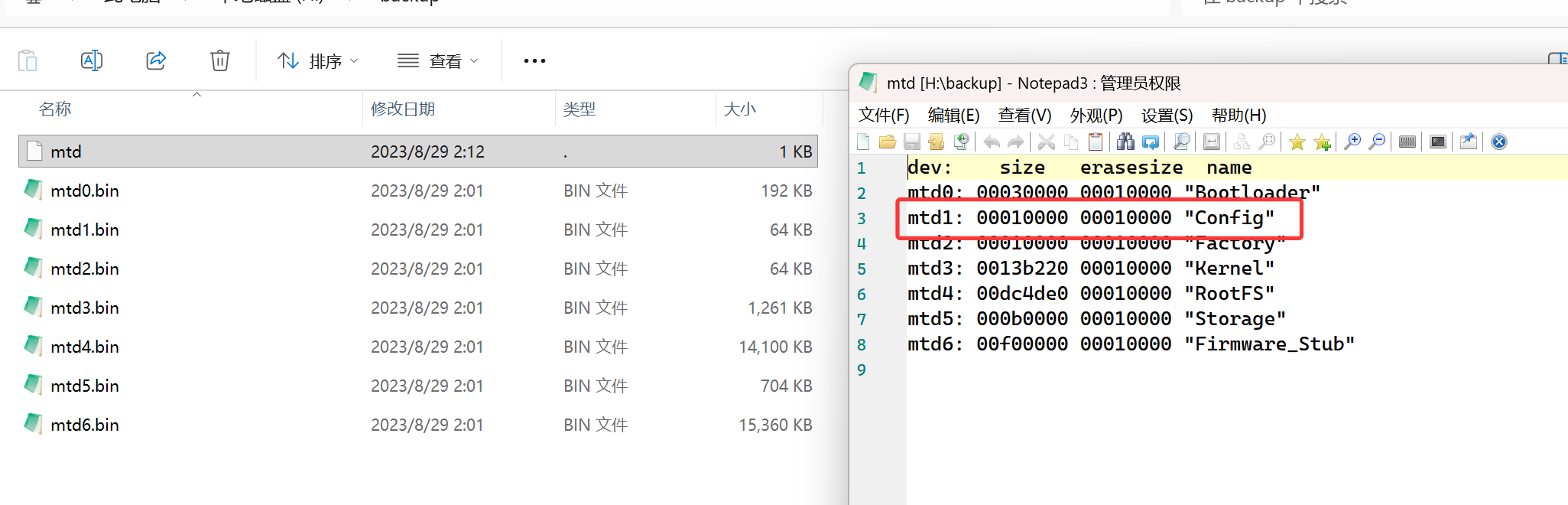The width and height of the screenshot is (1568, 505).
Task: Select the mtd file without extension
Action: tap(418, 151)
